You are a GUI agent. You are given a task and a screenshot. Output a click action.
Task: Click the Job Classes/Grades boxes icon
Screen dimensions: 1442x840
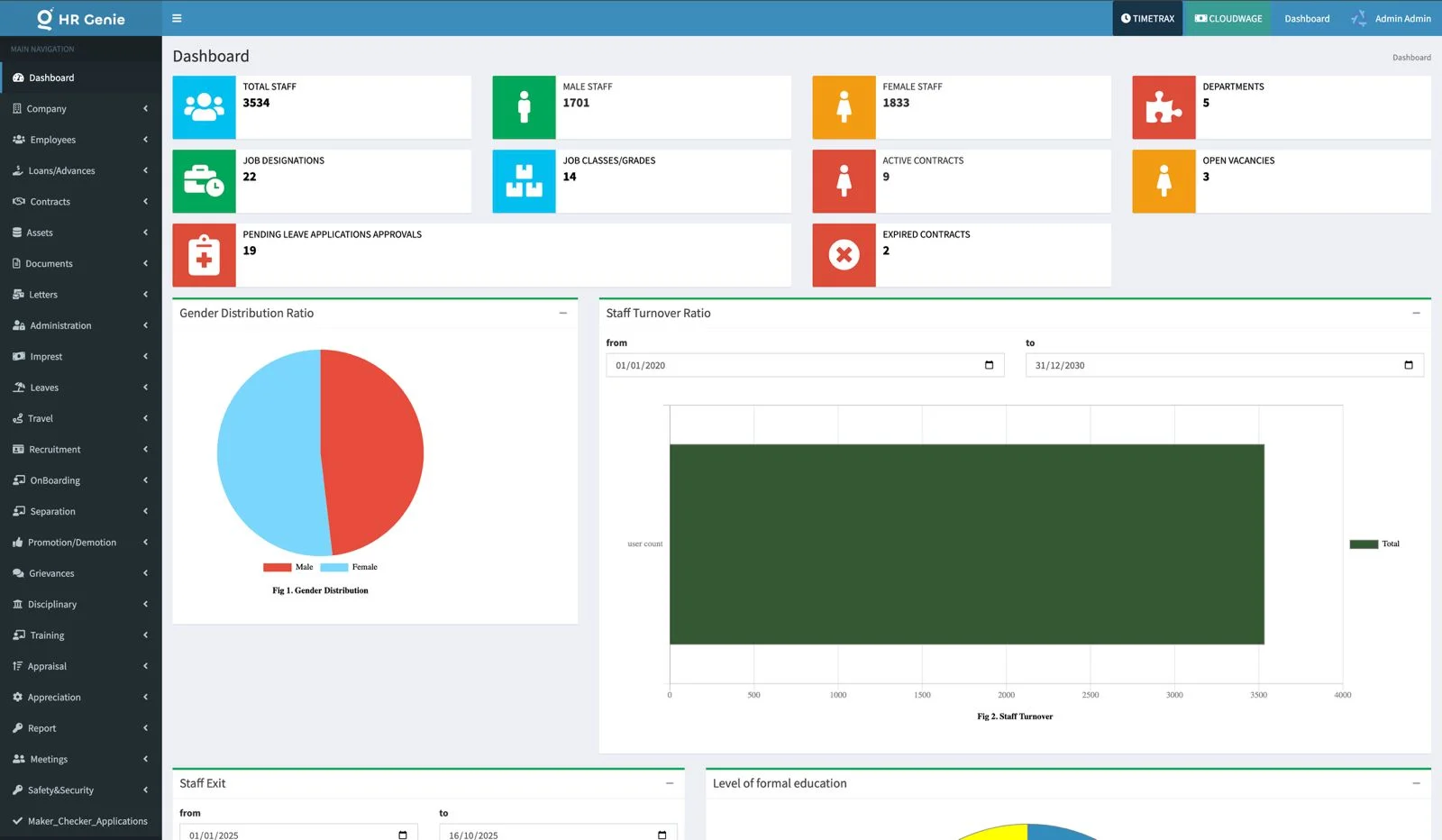[524, 181]
